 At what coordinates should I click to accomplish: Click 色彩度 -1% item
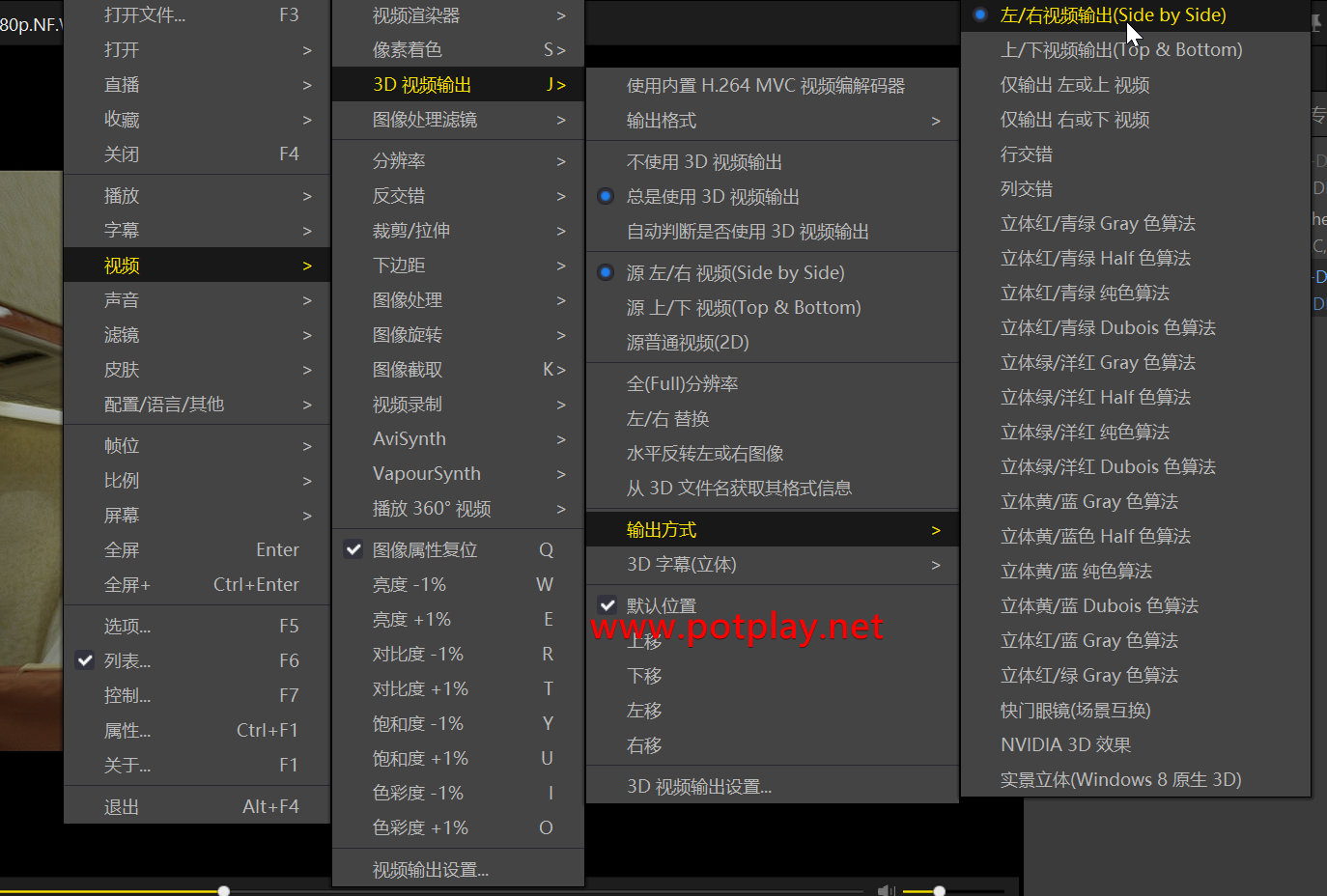[x=458, y=794]
